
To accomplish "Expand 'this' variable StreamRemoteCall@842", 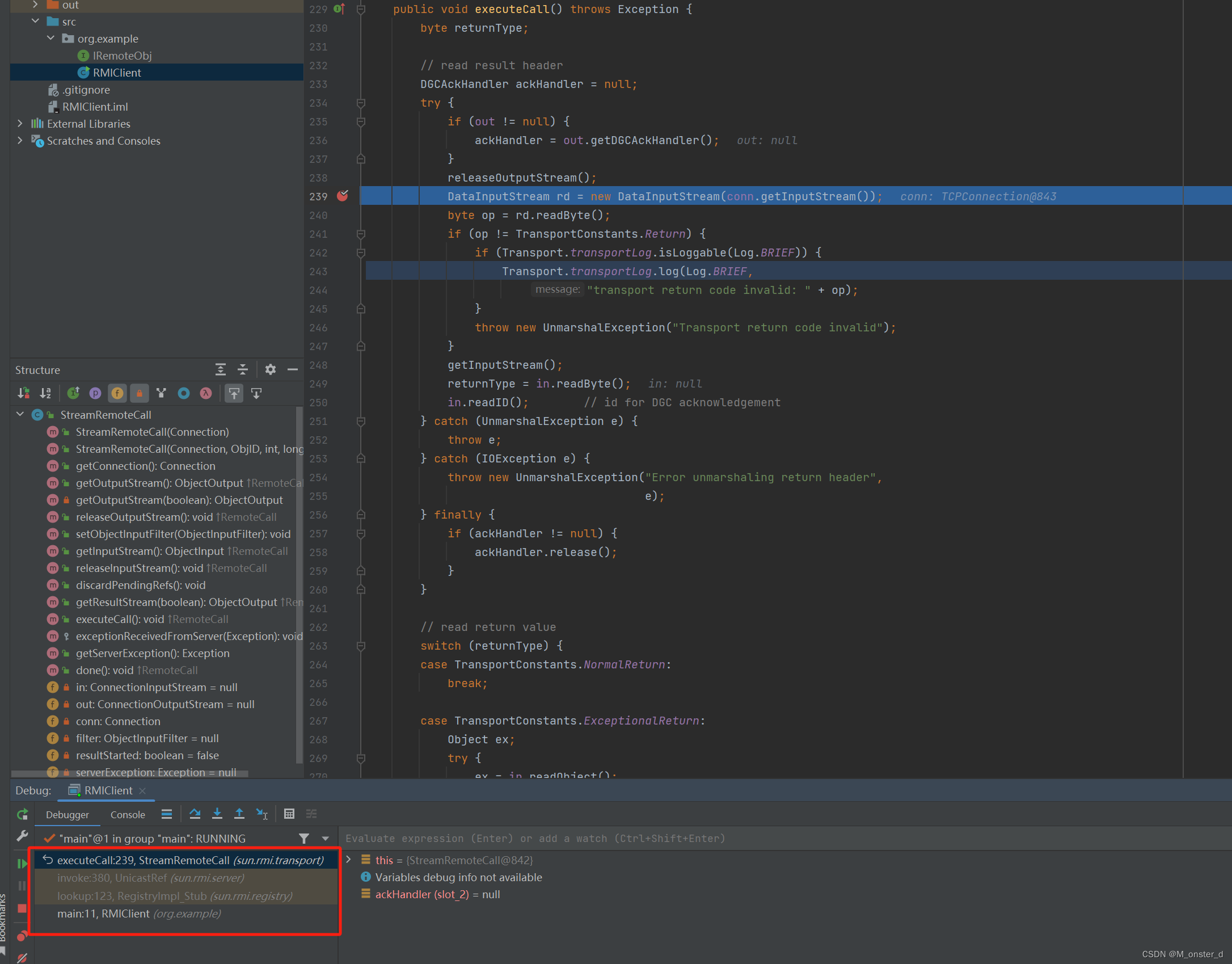I will (x=349, y=860).
